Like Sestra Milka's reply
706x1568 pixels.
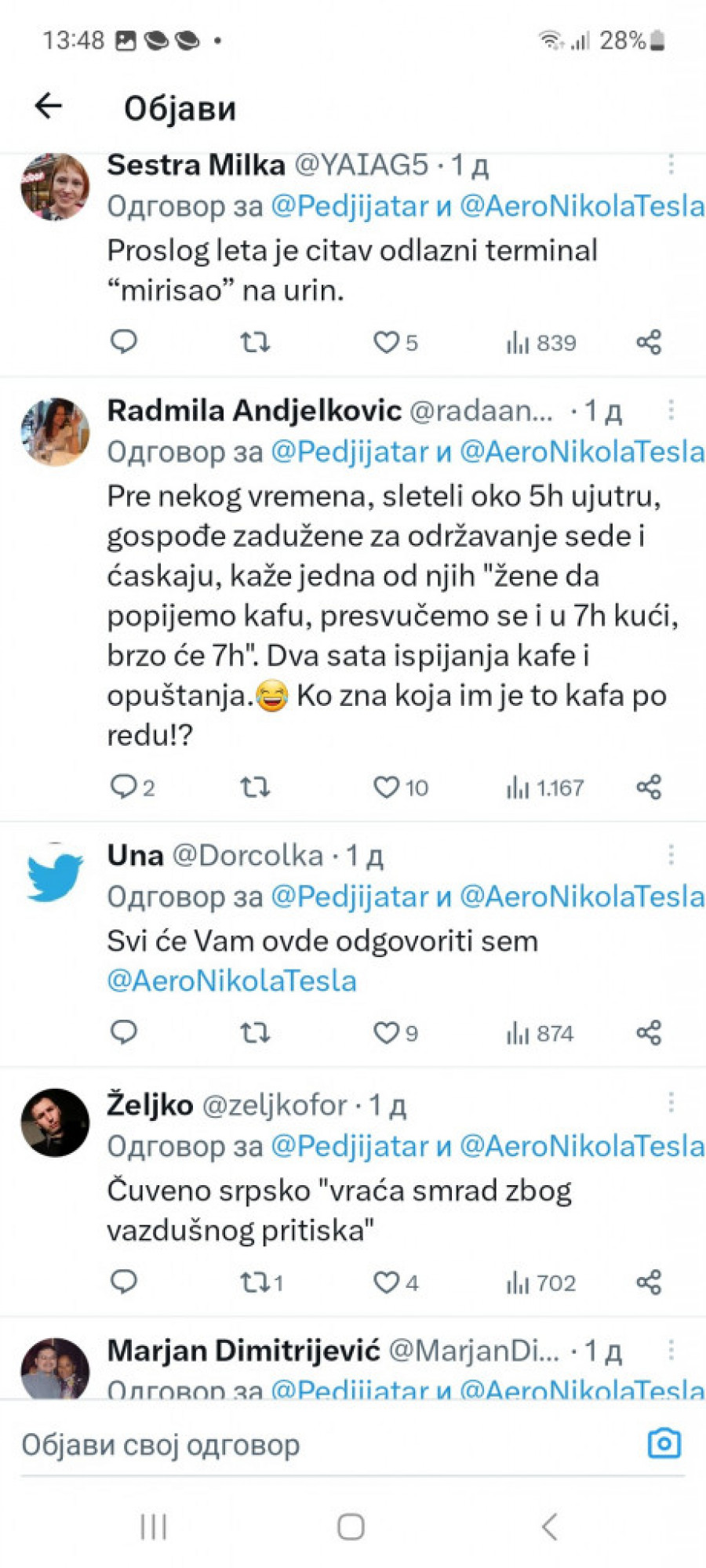point(386,342)
